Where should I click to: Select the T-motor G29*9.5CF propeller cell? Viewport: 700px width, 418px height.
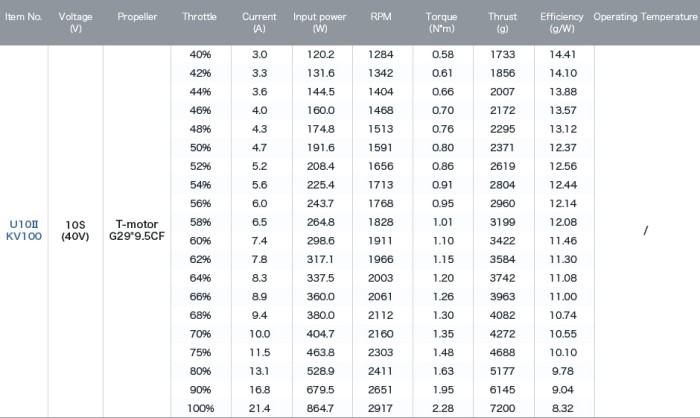coord(137,230)
